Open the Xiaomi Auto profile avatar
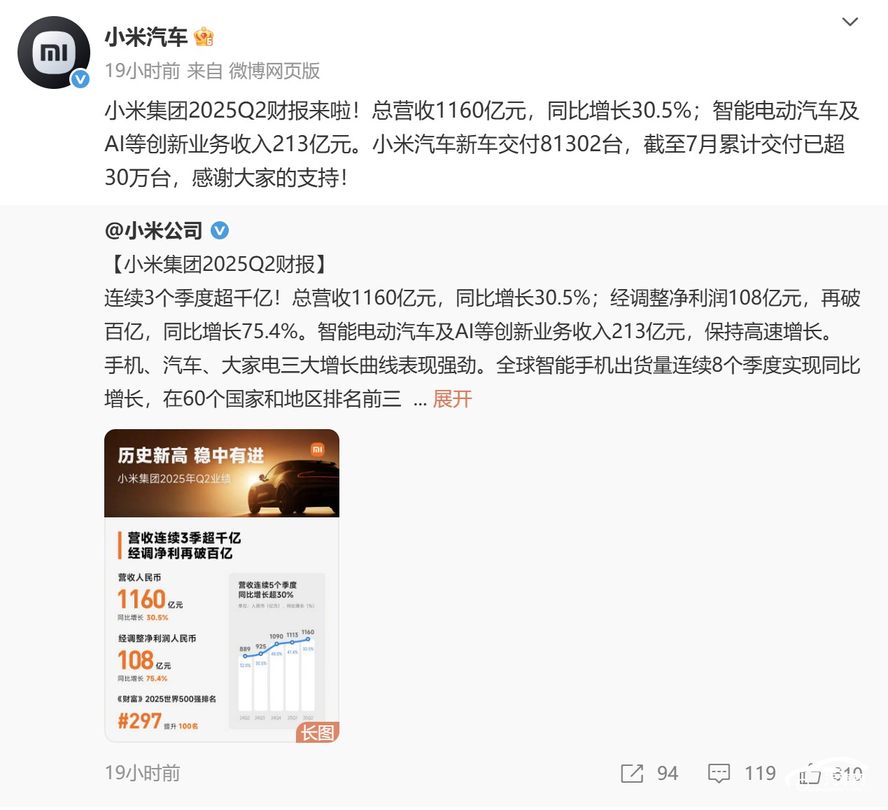888x810 pixels. pyautogui.click(x=54, y=52)
